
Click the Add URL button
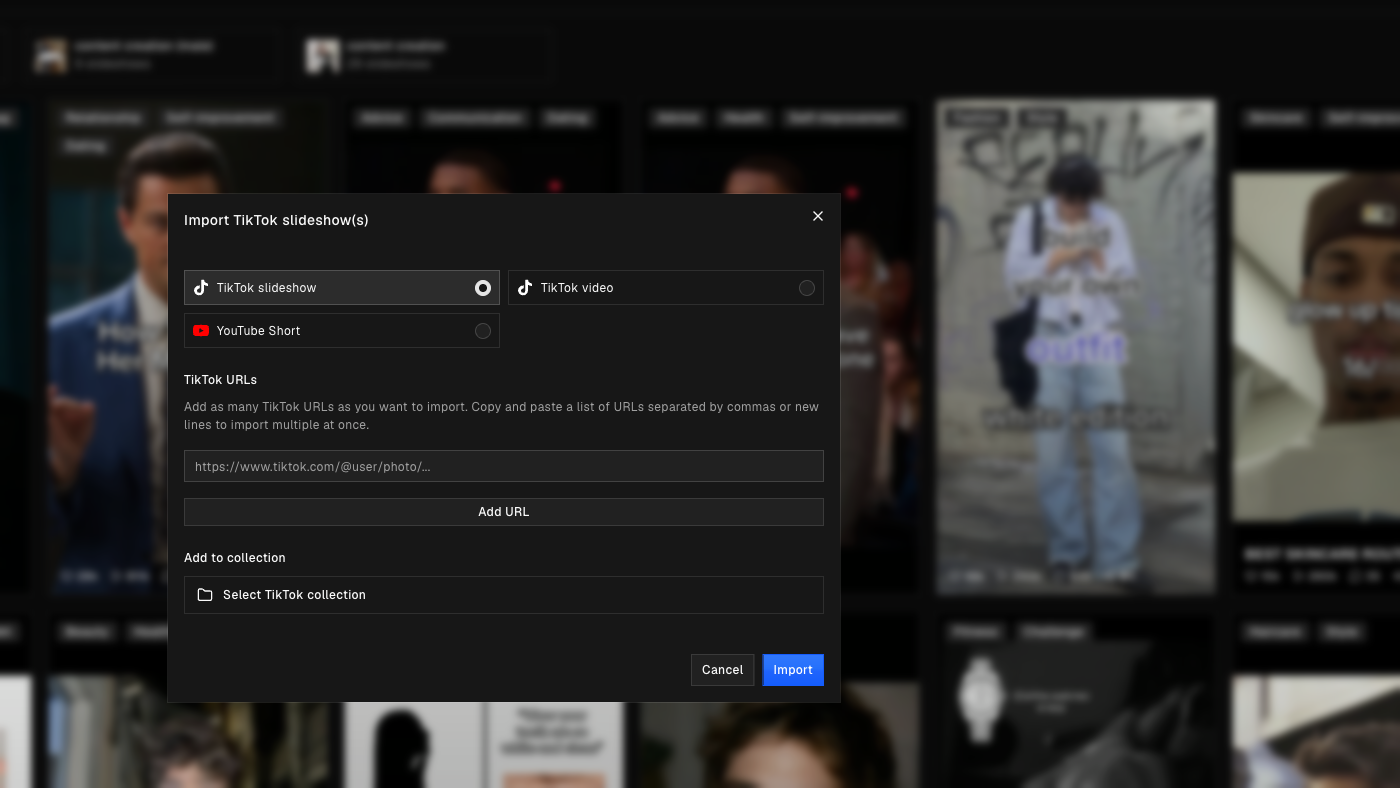[x=504, y=512]
